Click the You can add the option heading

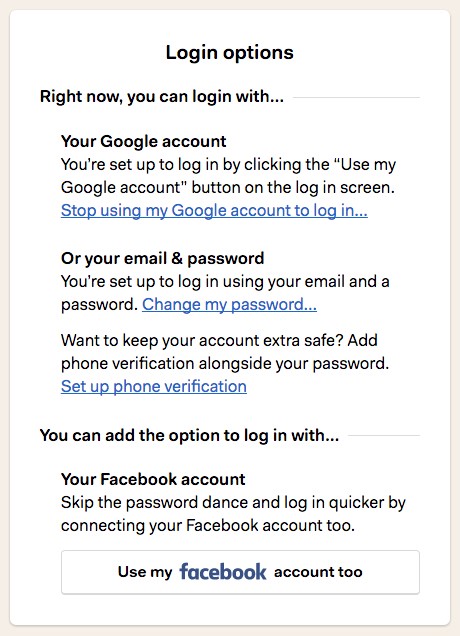(x=189, y=435)
